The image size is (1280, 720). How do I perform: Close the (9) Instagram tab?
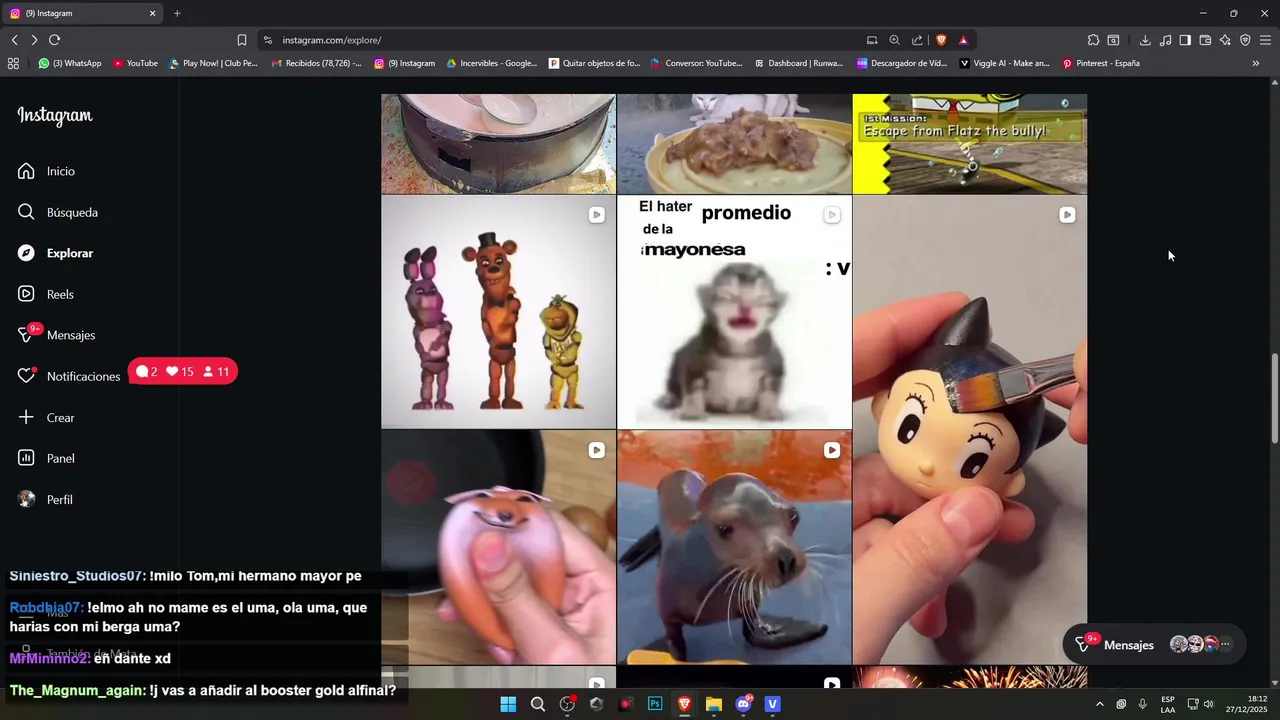click(152, 13)
